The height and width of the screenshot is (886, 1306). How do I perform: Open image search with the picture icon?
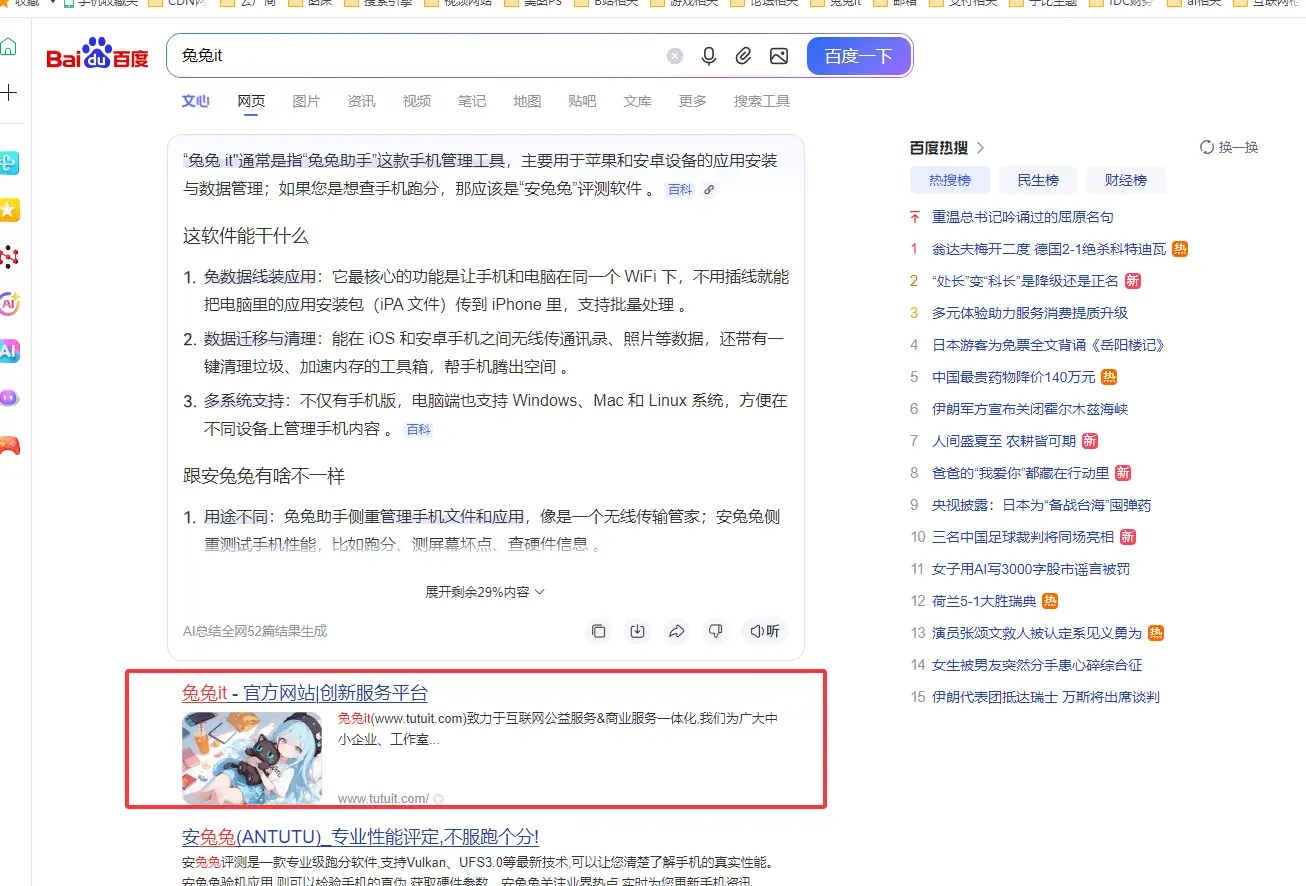[779, 56]
